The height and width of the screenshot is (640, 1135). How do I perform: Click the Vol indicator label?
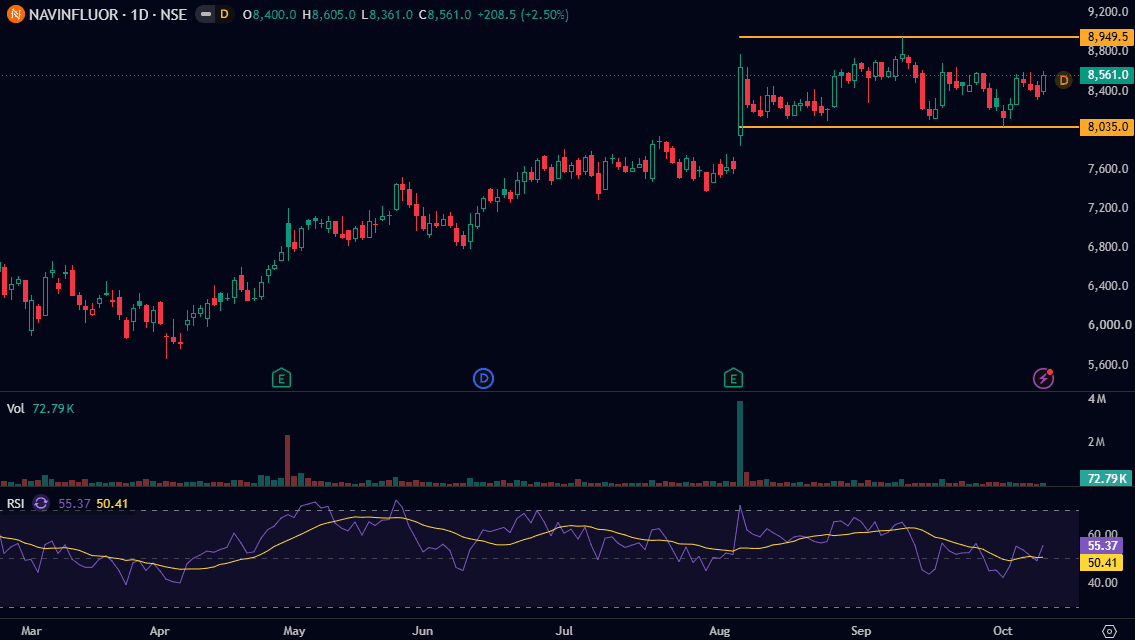tap(15, 408)
